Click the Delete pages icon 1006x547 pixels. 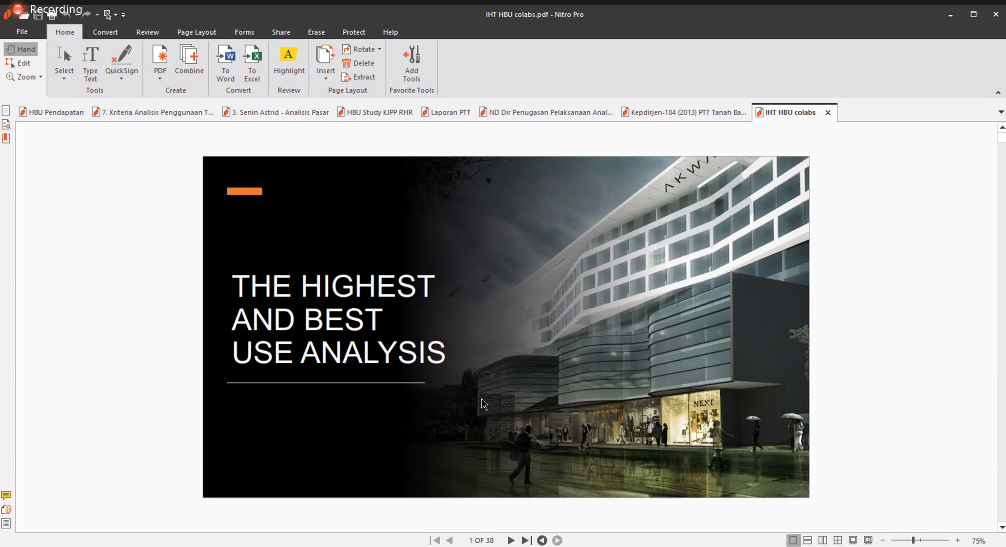[346, 63]
